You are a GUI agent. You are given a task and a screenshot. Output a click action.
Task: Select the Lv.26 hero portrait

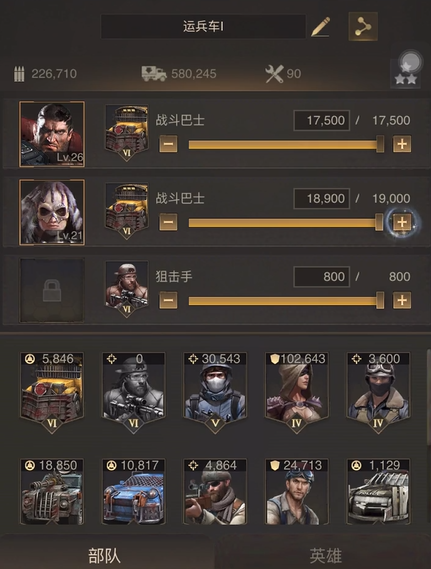52,134
